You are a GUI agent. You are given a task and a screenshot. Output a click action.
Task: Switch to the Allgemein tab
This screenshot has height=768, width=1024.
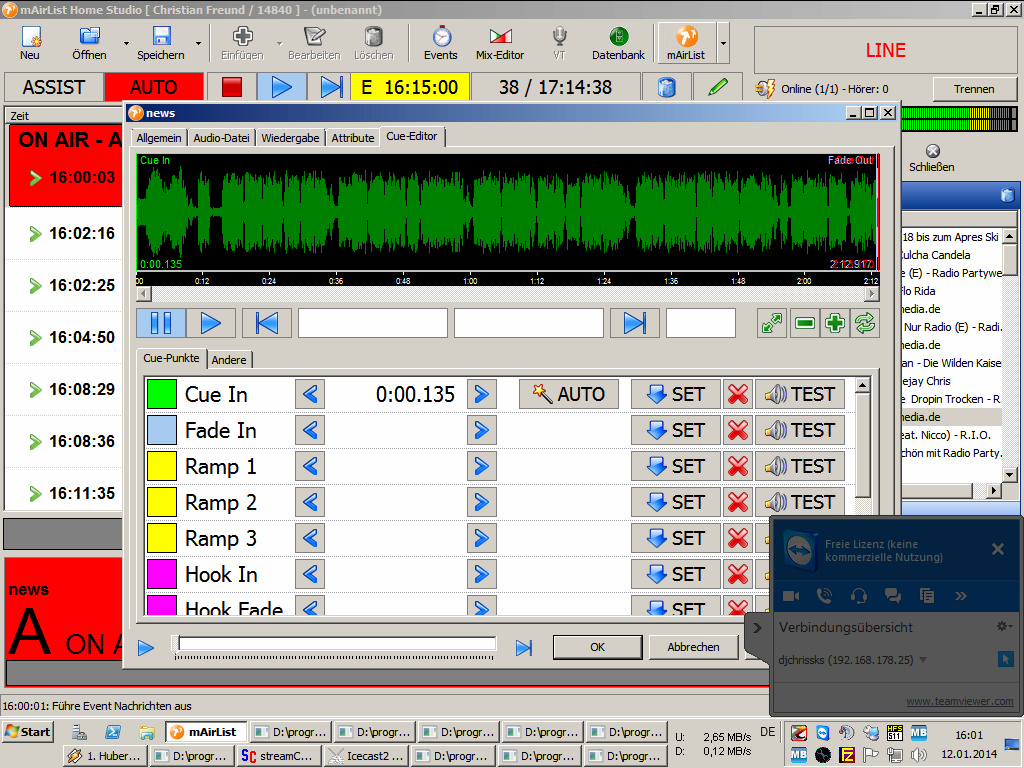click(159, 138)
